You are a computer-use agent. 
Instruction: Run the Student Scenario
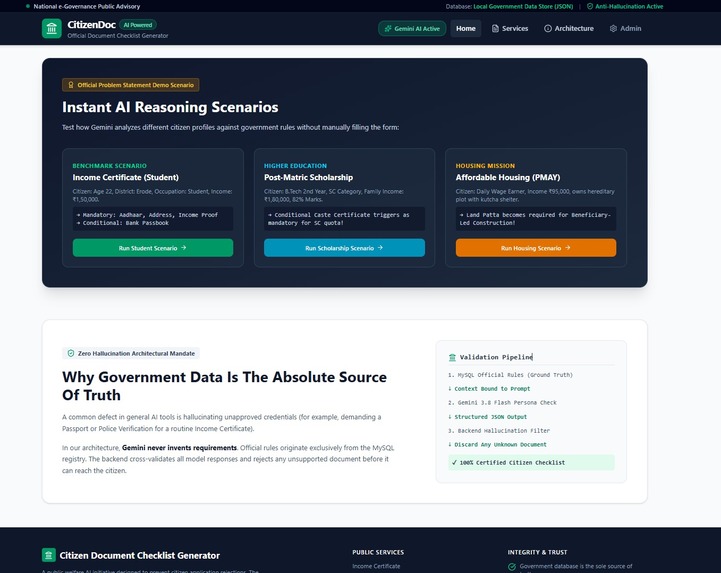[x=153, y=248]
